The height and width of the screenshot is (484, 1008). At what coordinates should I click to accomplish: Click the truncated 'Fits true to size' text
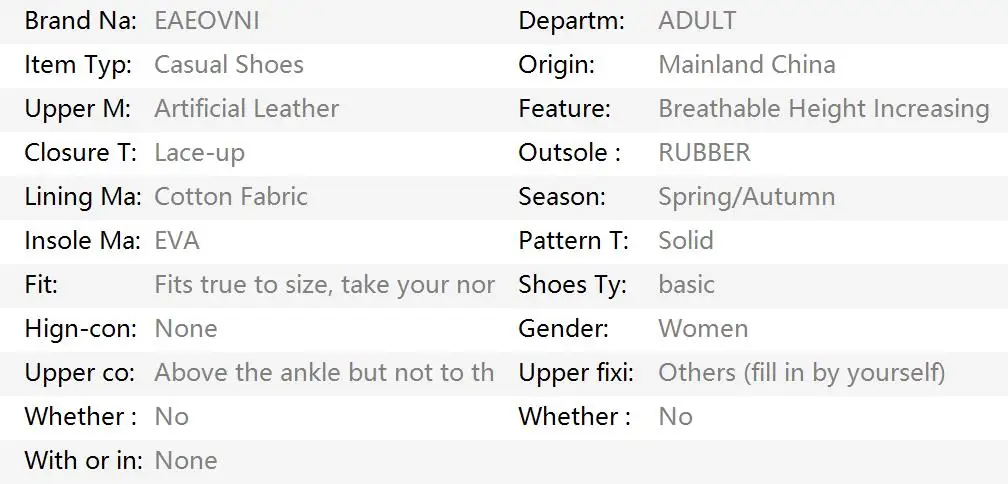(x=324, y=285)
